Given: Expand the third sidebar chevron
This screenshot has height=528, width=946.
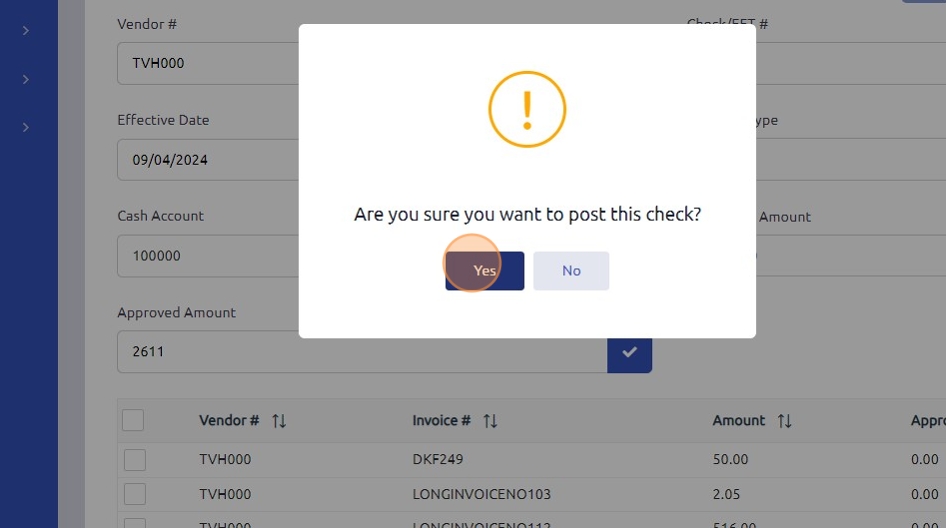Looking at the screenshot, I should pyautogui.click(x=26, y=127).
